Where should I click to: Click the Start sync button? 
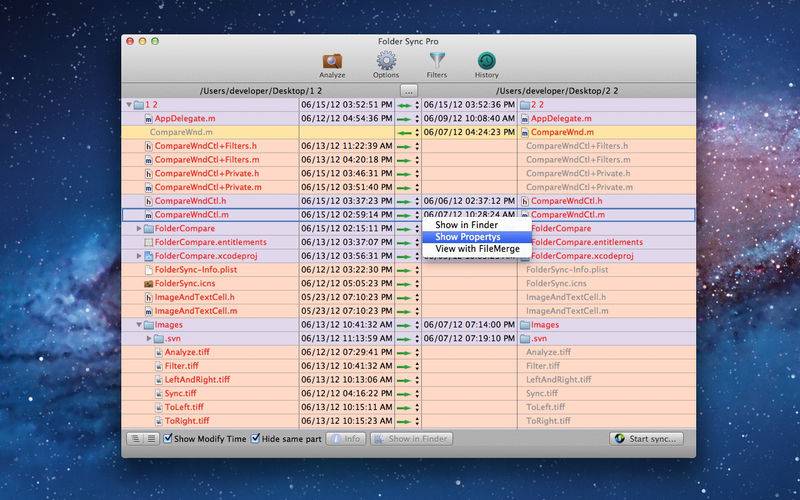click(646, 439)
